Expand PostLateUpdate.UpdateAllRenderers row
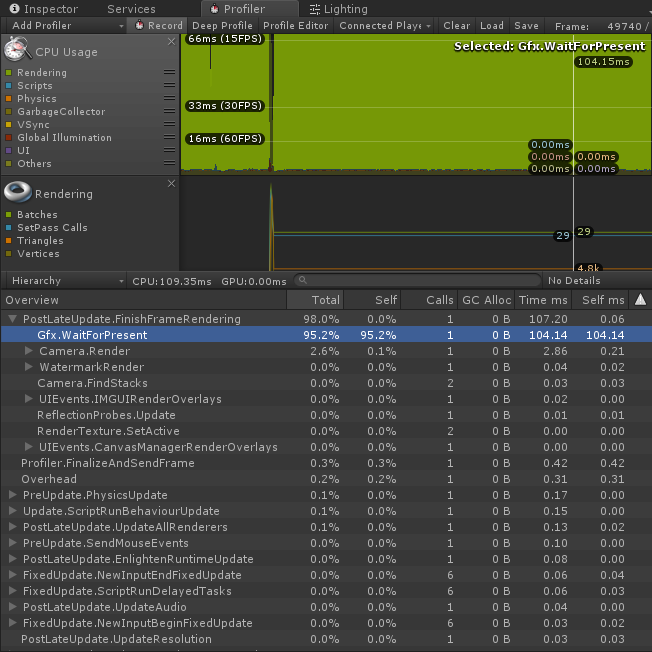 click(x=12, y=527)
